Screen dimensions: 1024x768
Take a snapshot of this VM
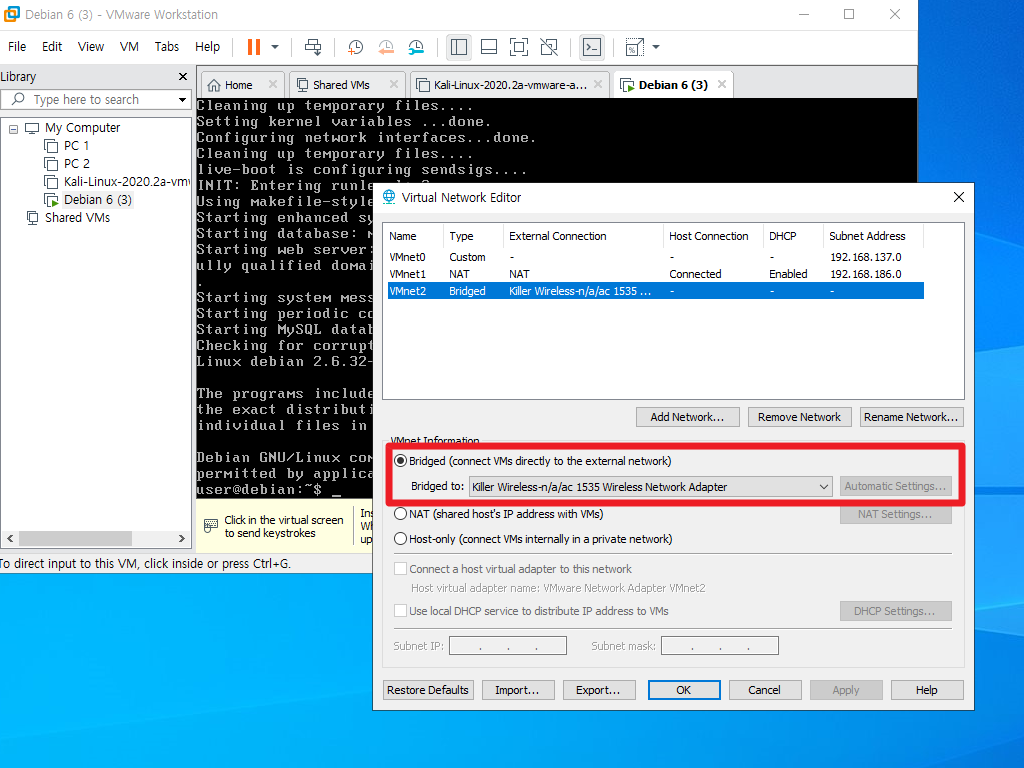click(x=355, y=47)
